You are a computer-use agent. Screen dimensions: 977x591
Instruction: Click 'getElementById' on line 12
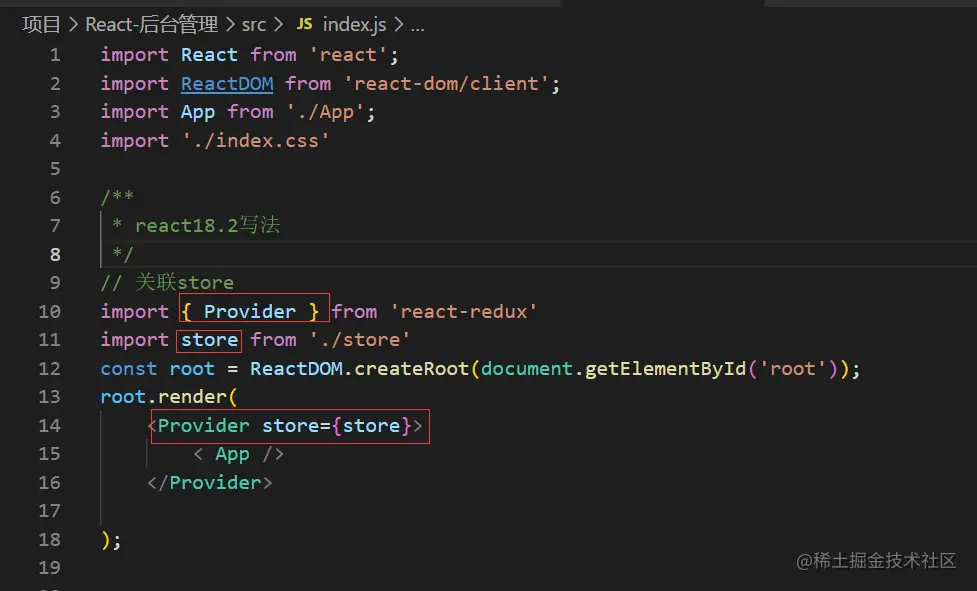(665, 369)
